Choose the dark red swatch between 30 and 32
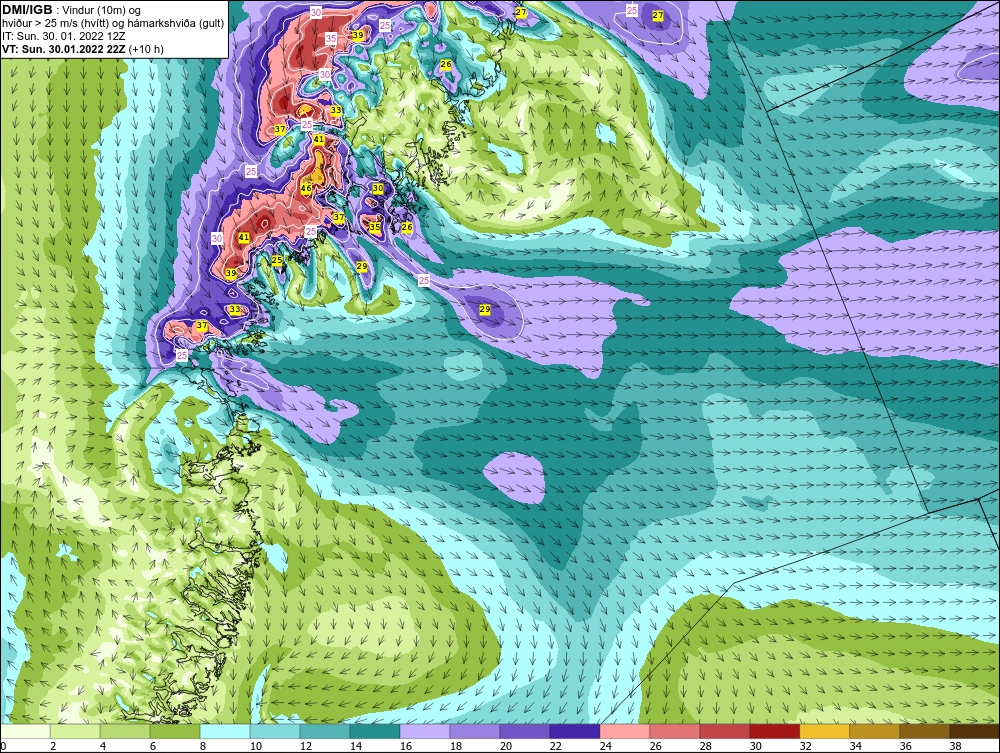The width and height of the screenshot is (1000, 753). tap(775, 731)
